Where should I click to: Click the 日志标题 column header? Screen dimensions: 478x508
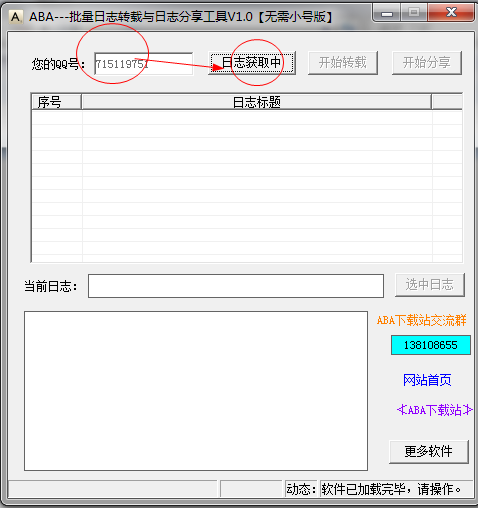click(x=256, y=102)
